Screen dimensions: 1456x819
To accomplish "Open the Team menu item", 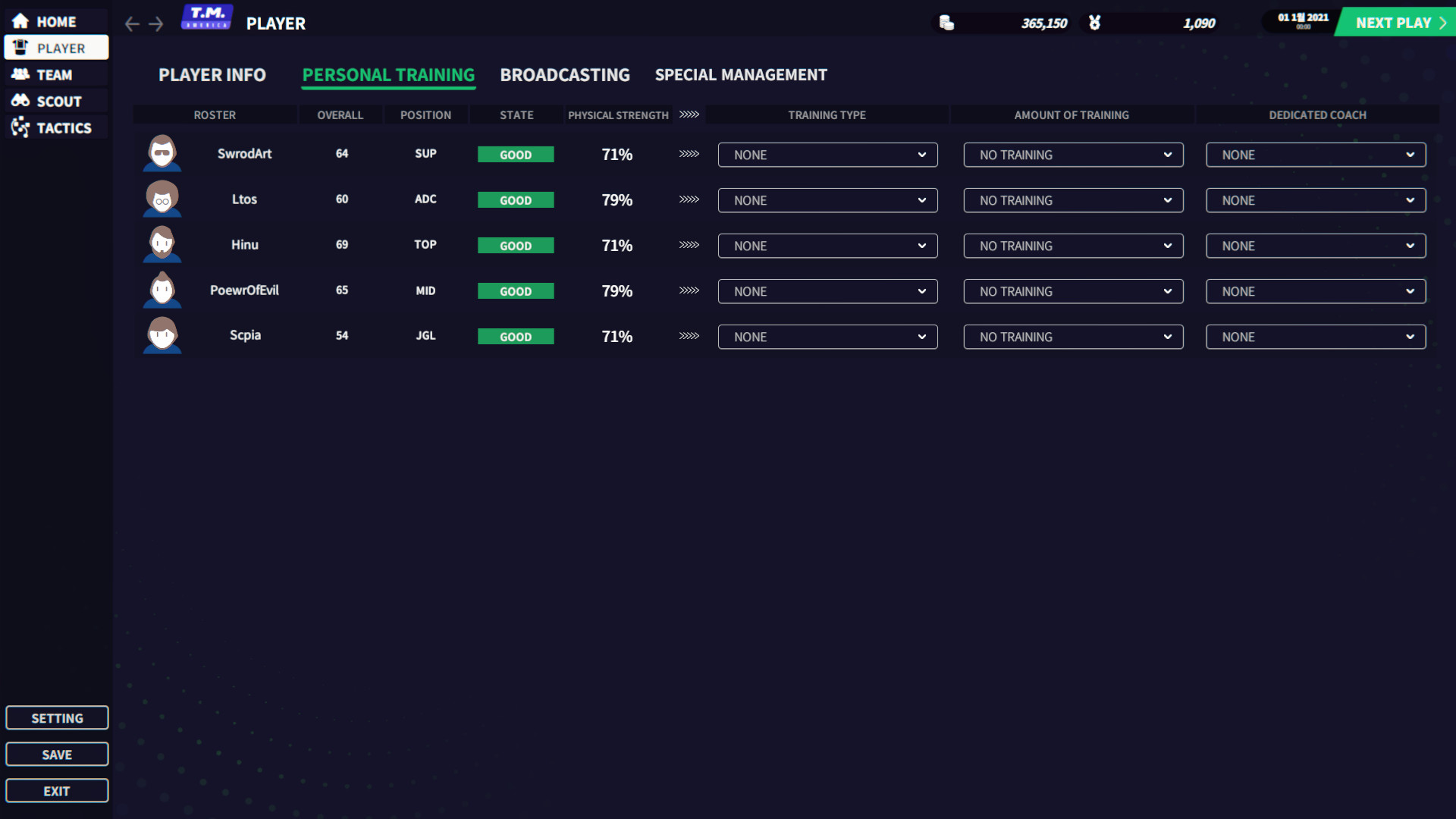I will click(56, 74).
